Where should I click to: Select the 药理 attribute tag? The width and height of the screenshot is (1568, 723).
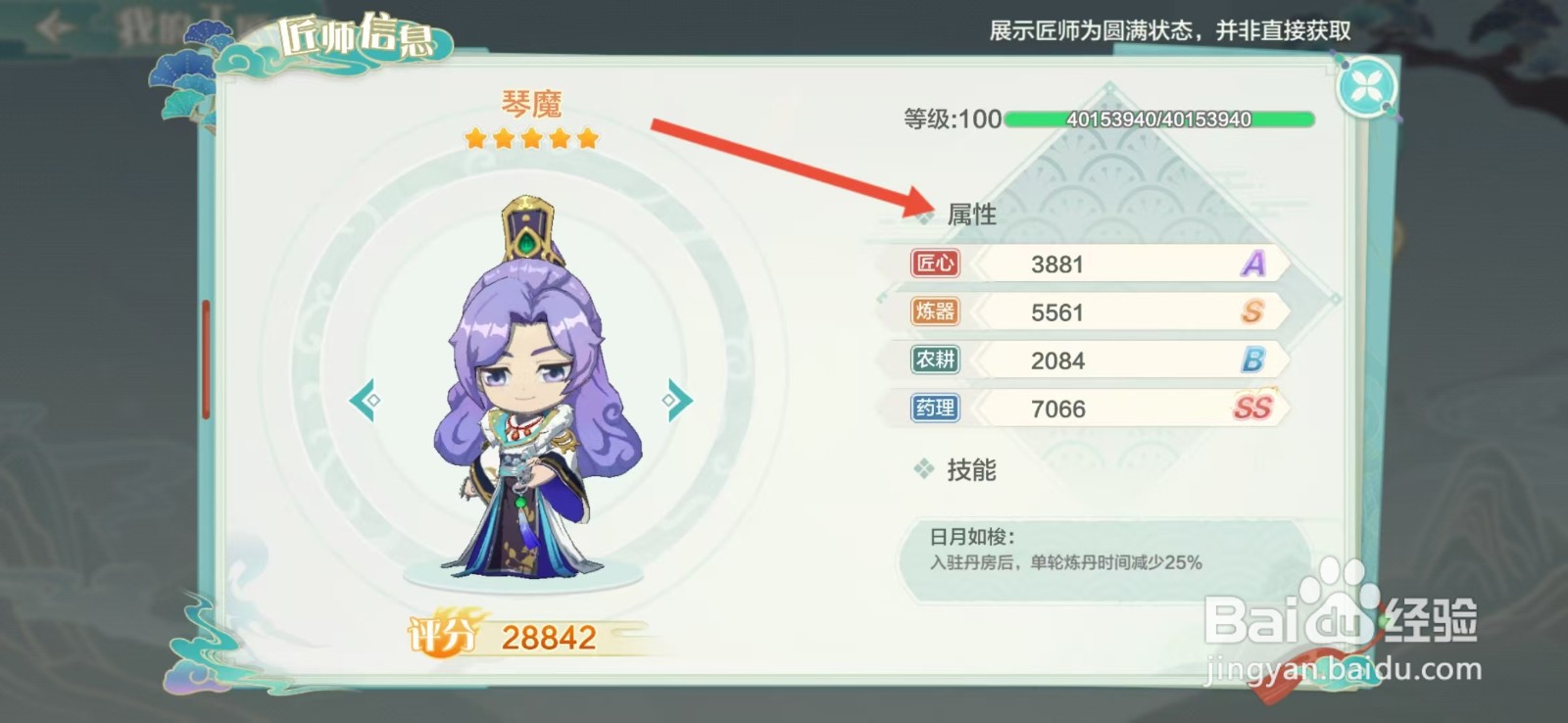pyautogui.click(x=935, y=408)
